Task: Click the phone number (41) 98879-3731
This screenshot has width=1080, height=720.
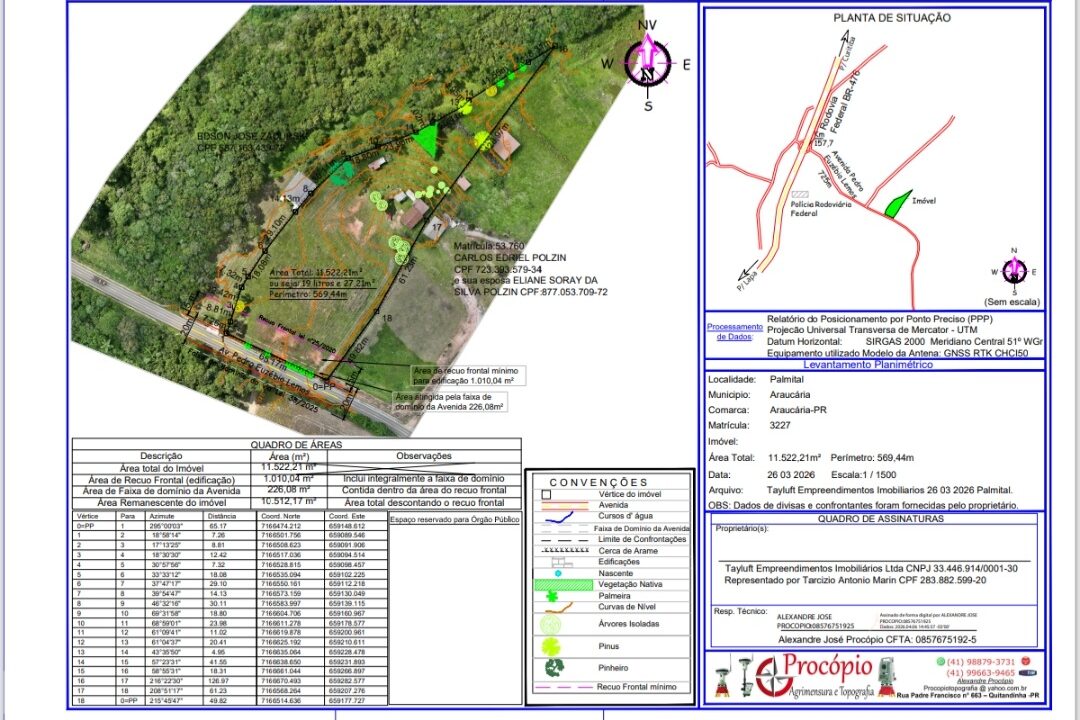Action: 981,661
